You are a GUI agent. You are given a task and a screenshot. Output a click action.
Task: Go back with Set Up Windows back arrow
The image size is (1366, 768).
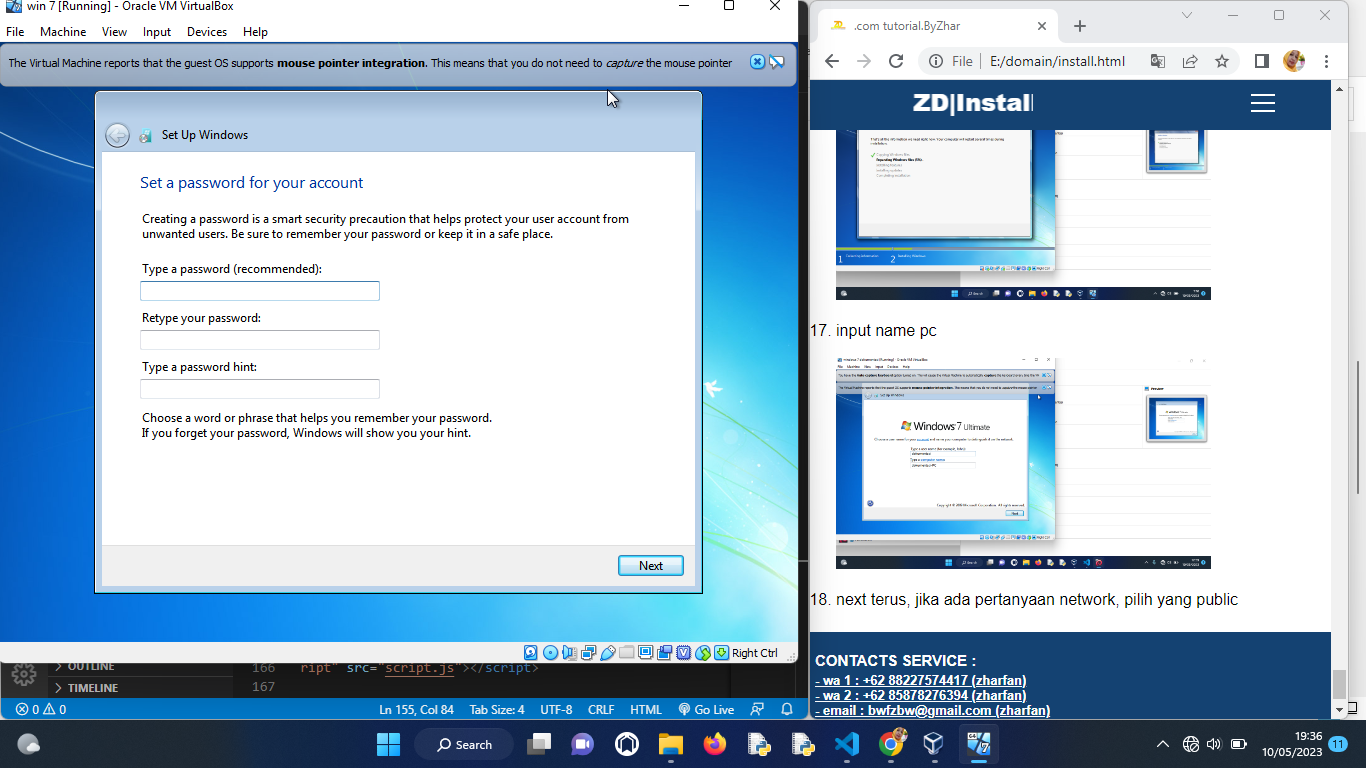pos(118,135)
